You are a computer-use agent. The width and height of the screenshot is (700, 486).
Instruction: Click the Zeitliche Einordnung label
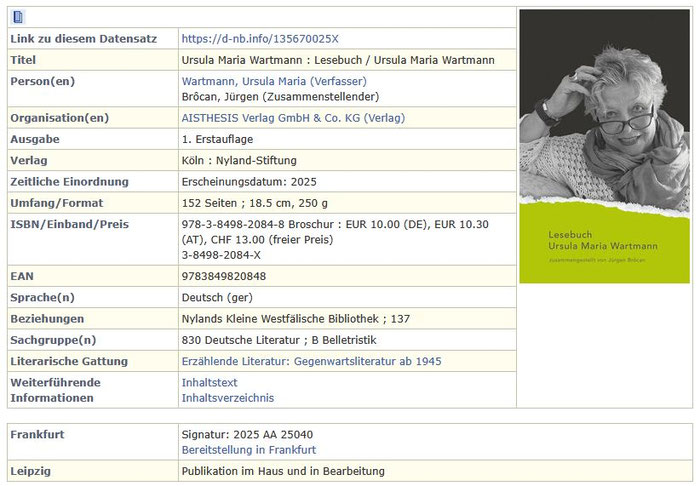tap(69, 182)
